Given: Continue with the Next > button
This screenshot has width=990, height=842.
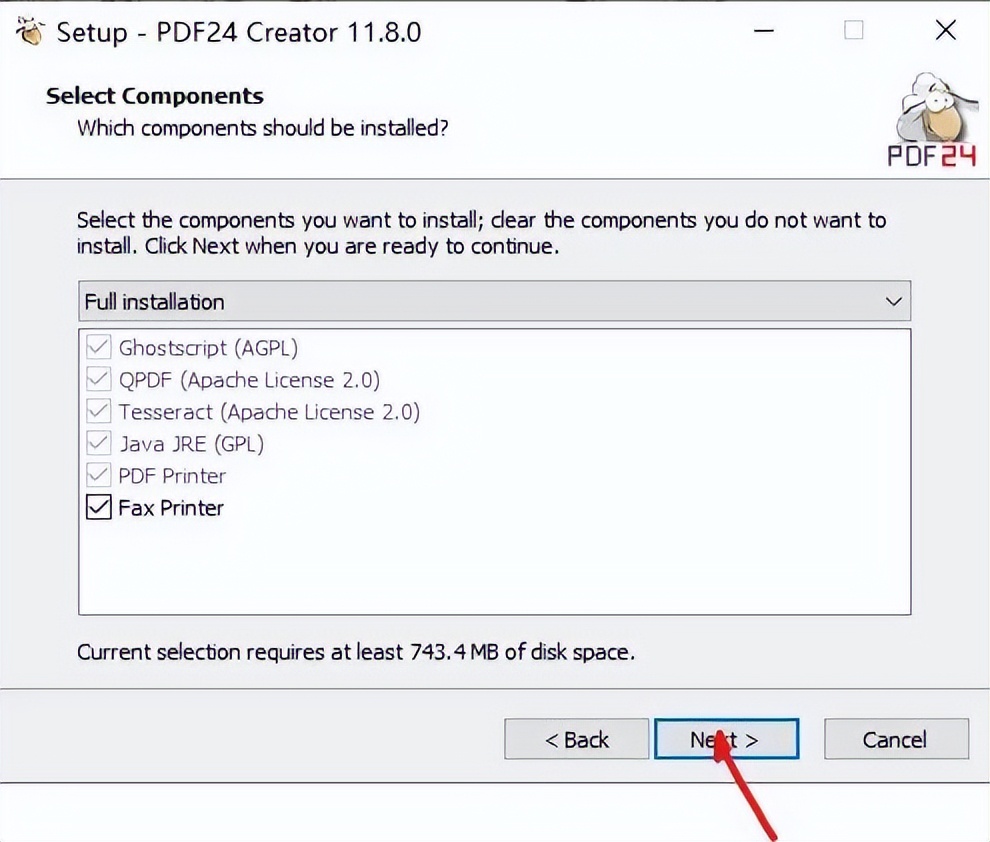Looking at the screenshot, I should (x=727, y=739).
